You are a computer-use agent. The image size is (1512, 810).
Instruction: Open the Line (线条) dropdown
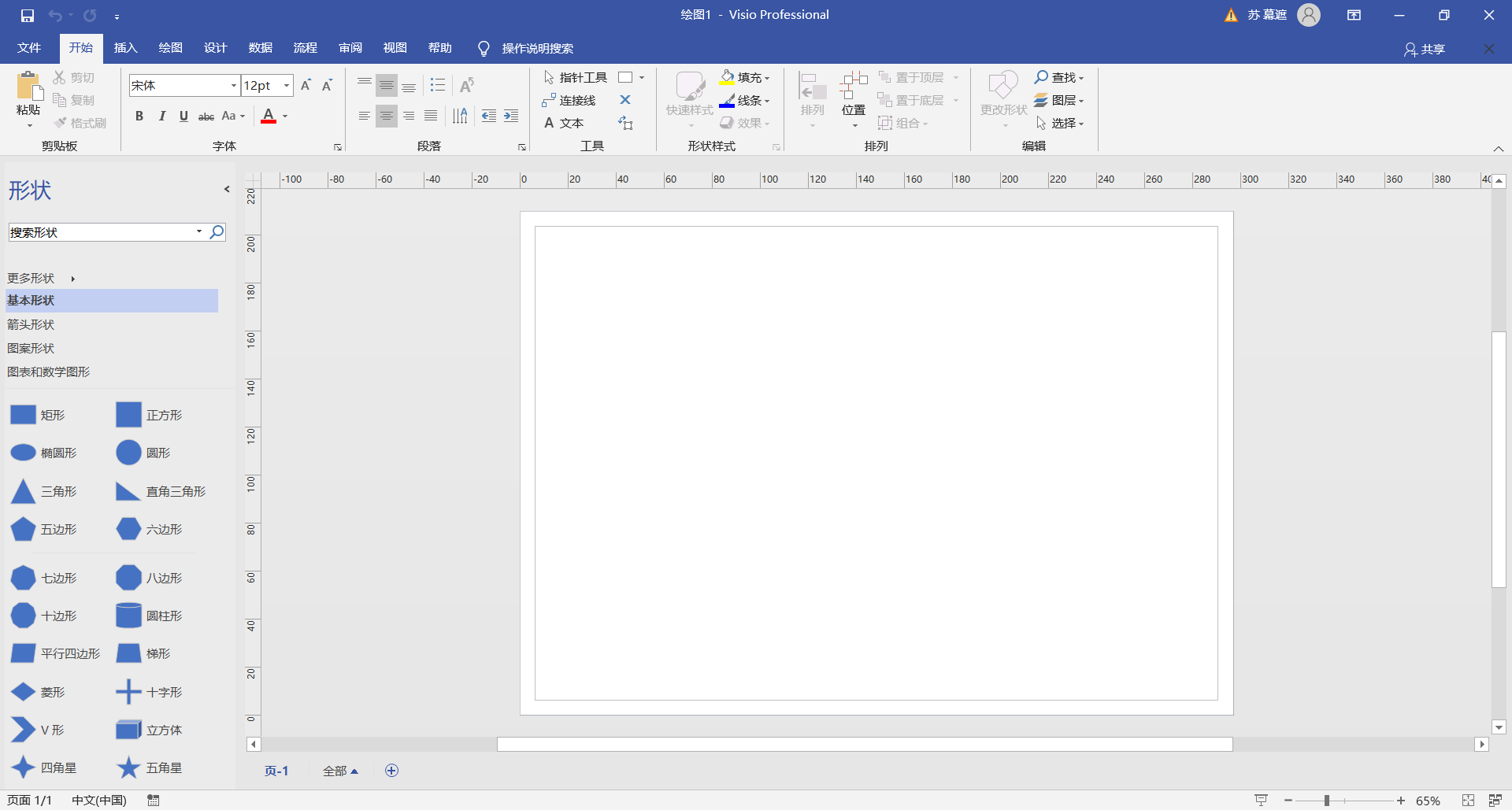click(x=745, y=100)
